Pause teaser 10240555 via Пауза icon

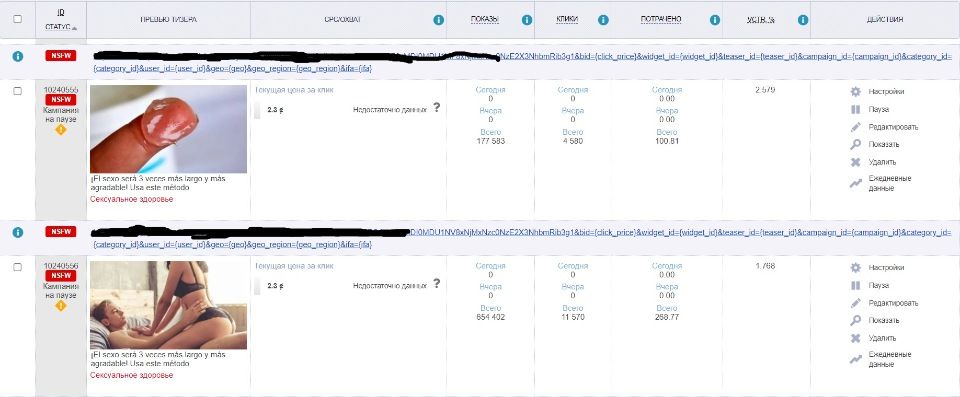point(855,110)
